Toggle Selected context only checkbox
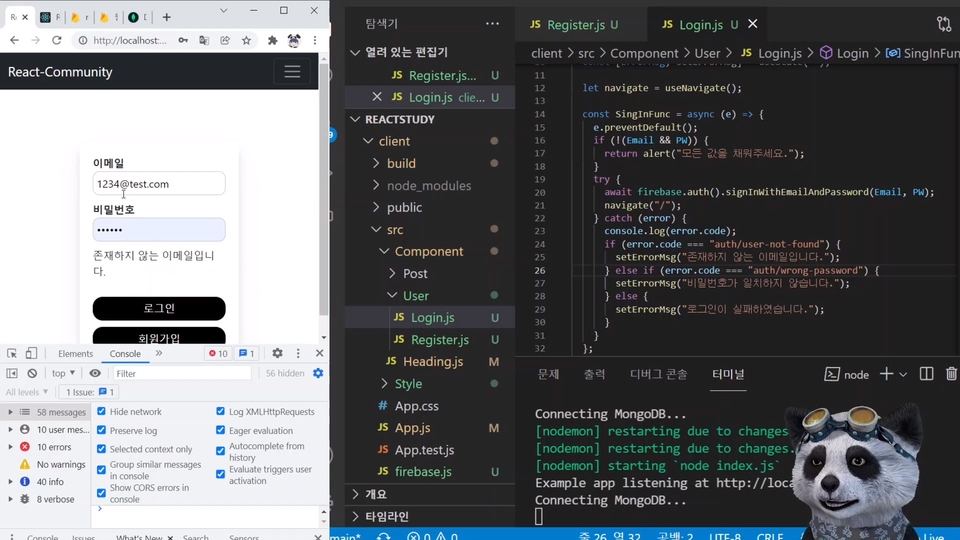The width and height of the screenshot is (960, 540). [x=102, y=449]
